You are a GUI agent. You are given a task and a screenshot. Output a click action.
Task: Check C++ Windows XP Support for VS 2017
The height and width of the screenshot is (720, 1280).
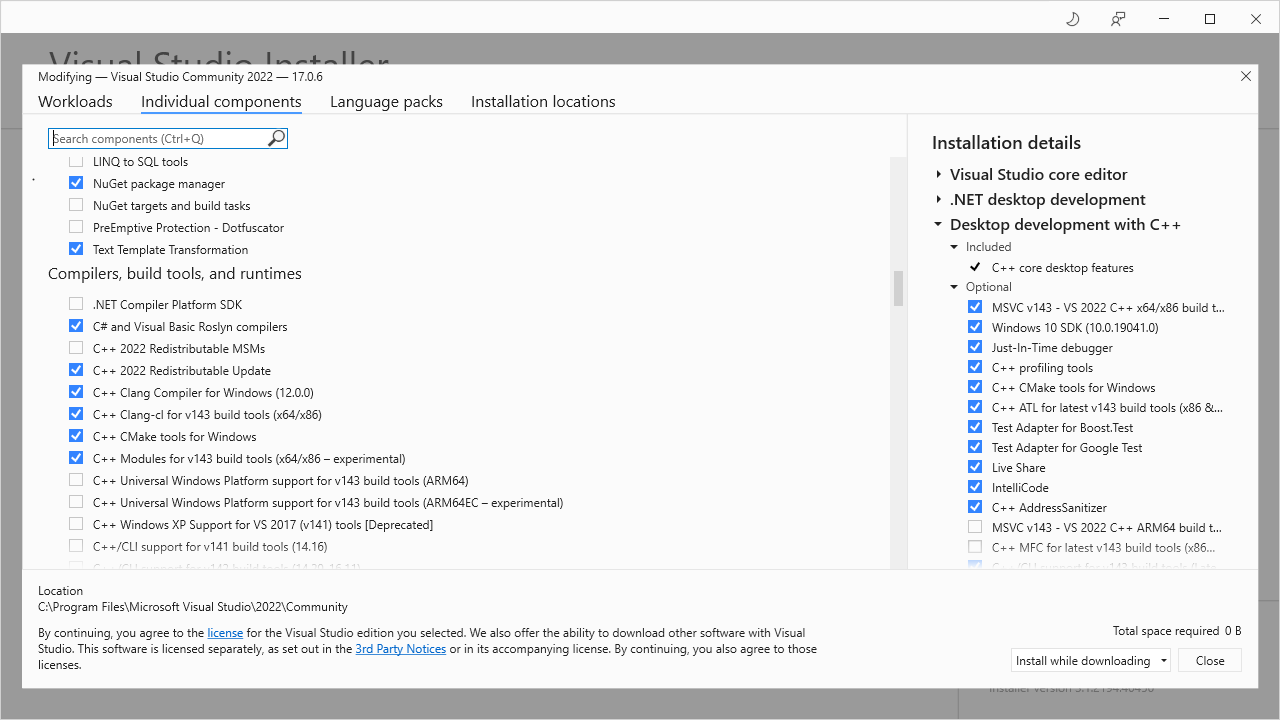tap(76, 524)
